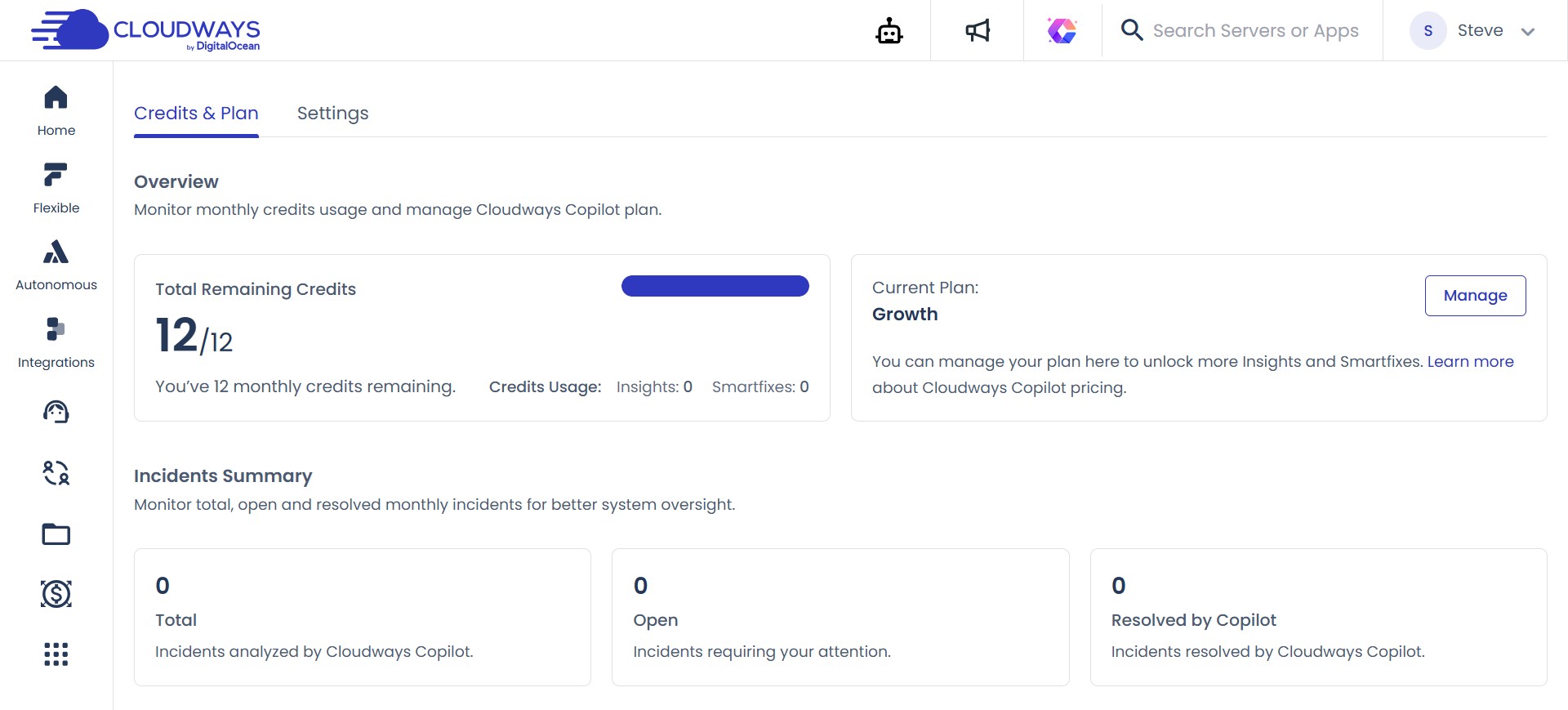Open the bot assistant in the top bar

(889, 30)
